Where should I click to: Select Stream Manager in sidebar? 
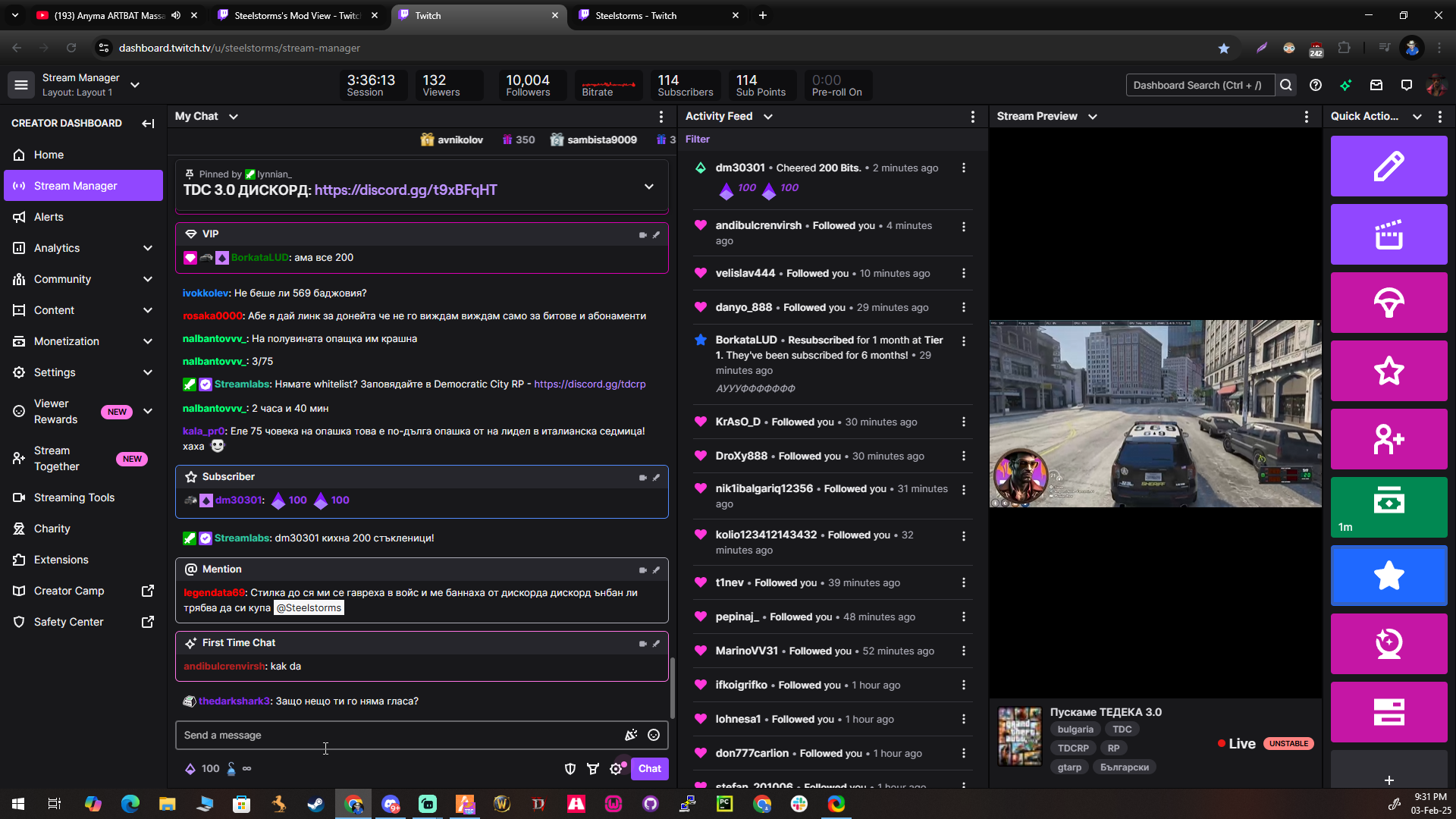coord(83,186)
